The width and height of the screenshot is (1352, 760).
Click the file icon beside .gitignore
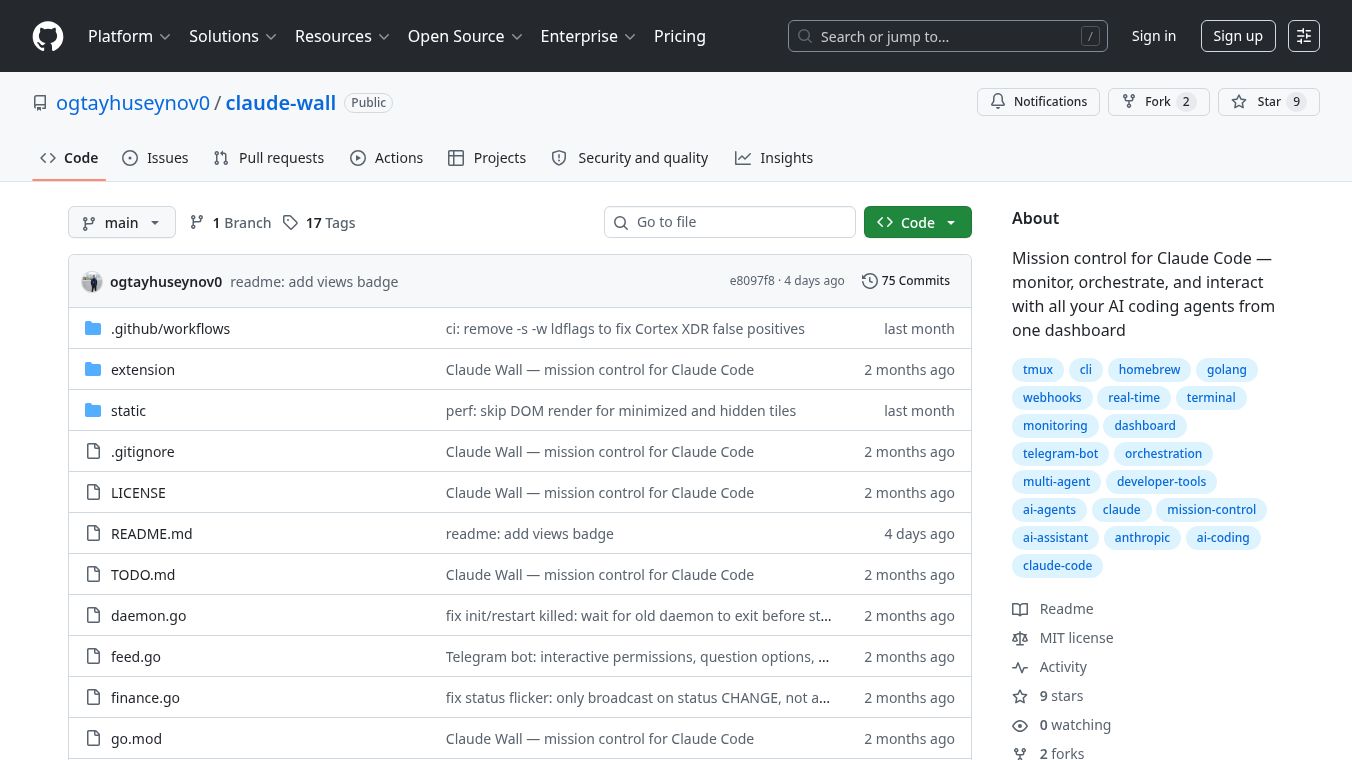click(x=93, y=451)
